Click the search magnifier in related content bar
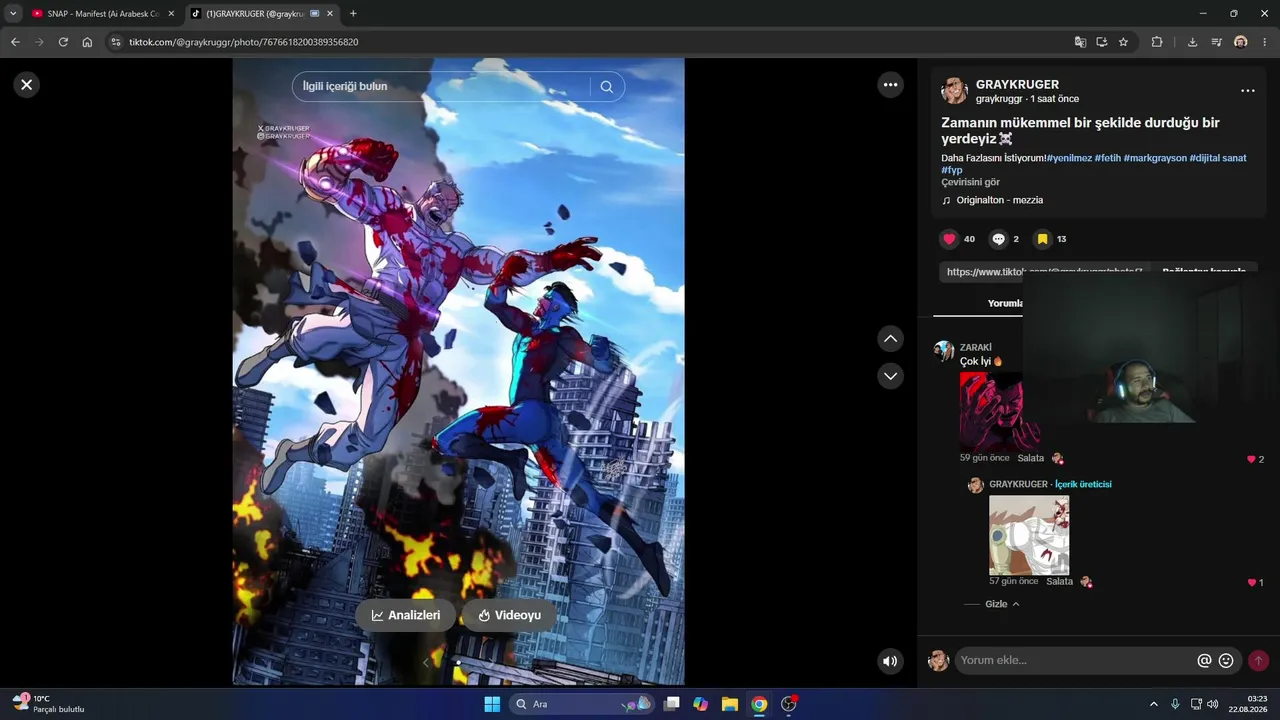Image resolution: width=1280 pixels, height=720 pixels. tap(607, 87)
